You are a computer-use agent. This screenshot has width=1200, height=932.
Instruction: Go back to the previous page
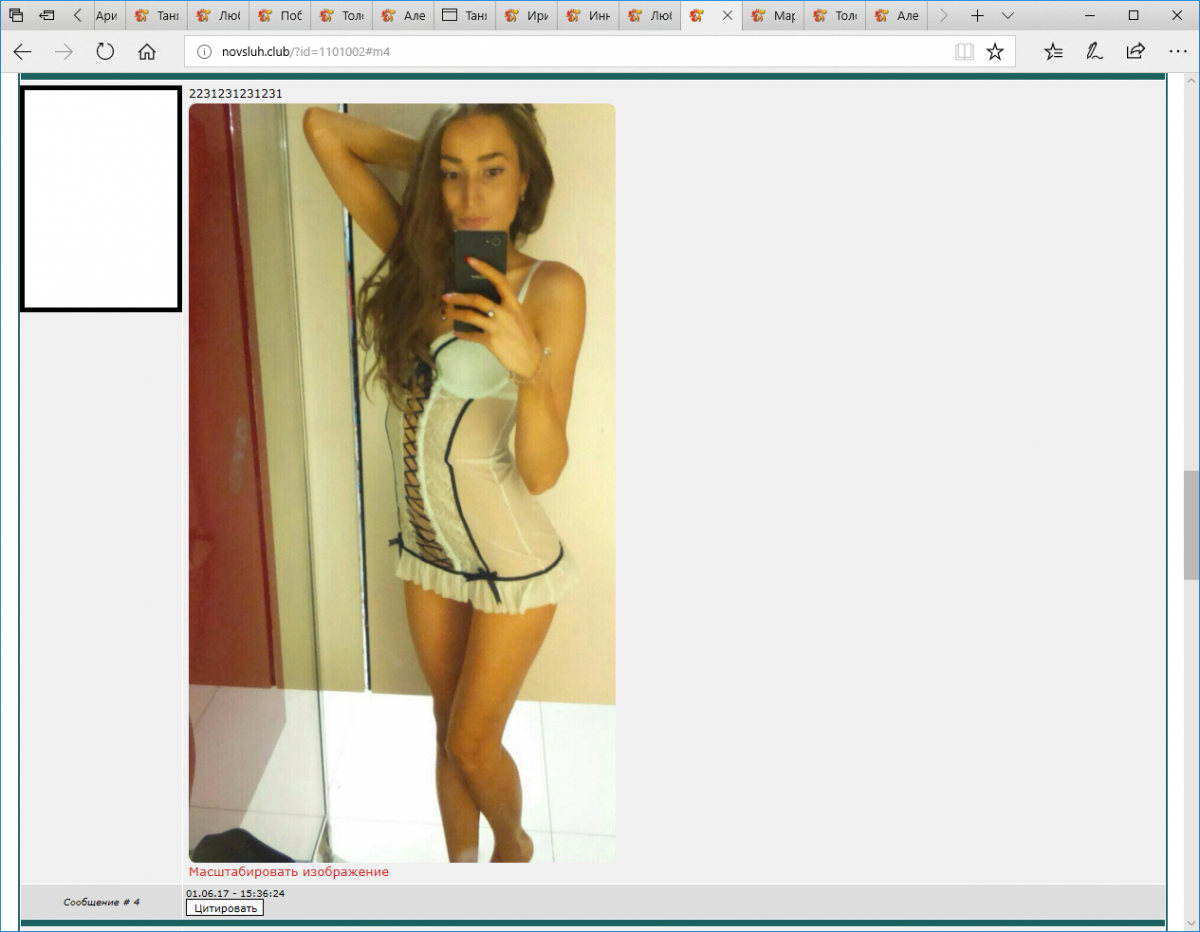pyautogui.click(x=22, y=52)
